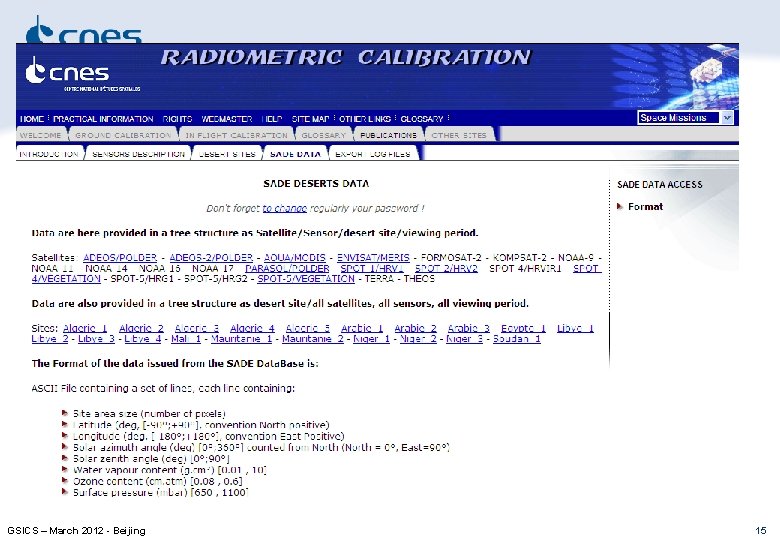Go to HOME in the top navigation
The height and width of the screenshot is (540, 780).
pyautogui.click(x=32, y=119)
